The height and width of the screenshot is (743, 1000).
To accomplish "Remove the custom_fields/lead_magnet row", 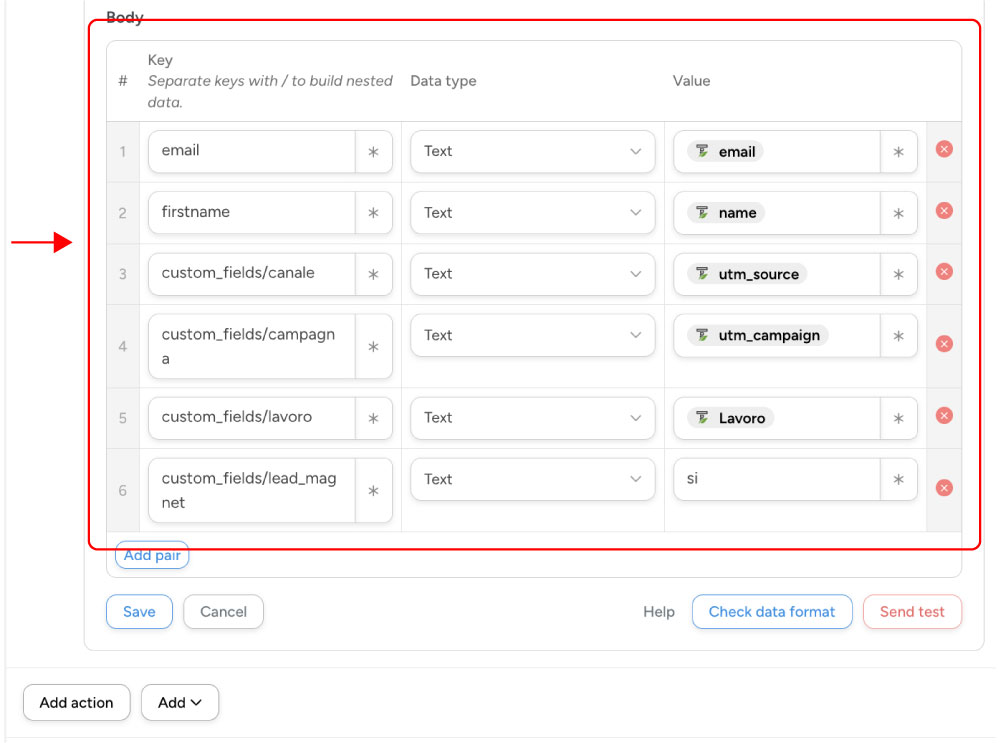I will 942,488.
